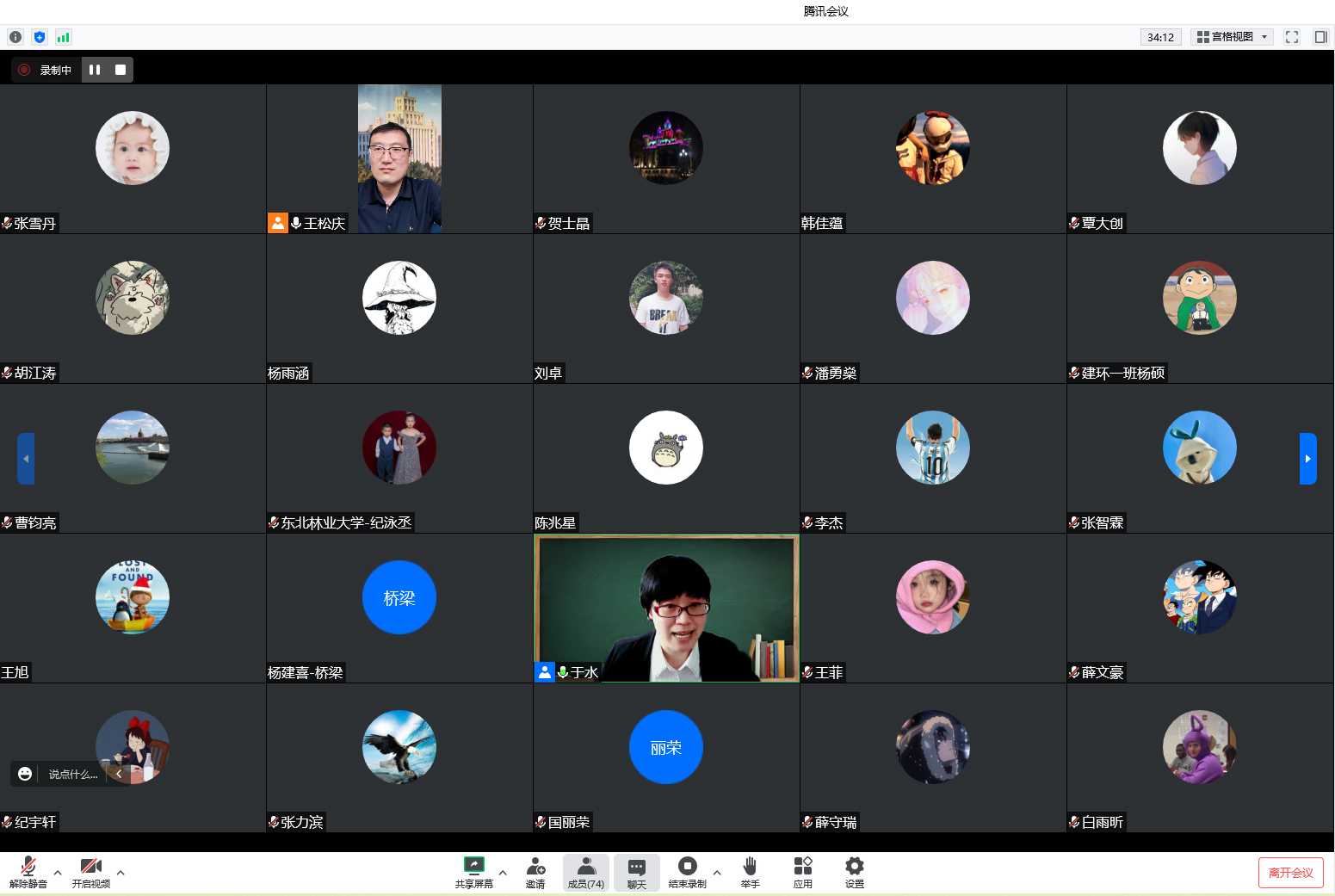Image resolution: width=1335 pixels, height=896 pixels.
Task: Check the network signal status icon
Action: point(63,37)
